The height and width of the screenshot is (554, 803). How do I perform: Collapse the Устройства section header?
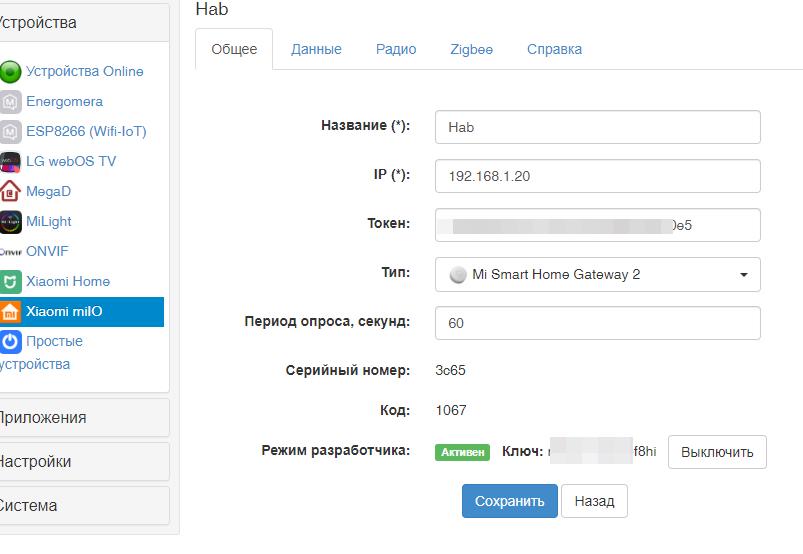coord(82,23)
